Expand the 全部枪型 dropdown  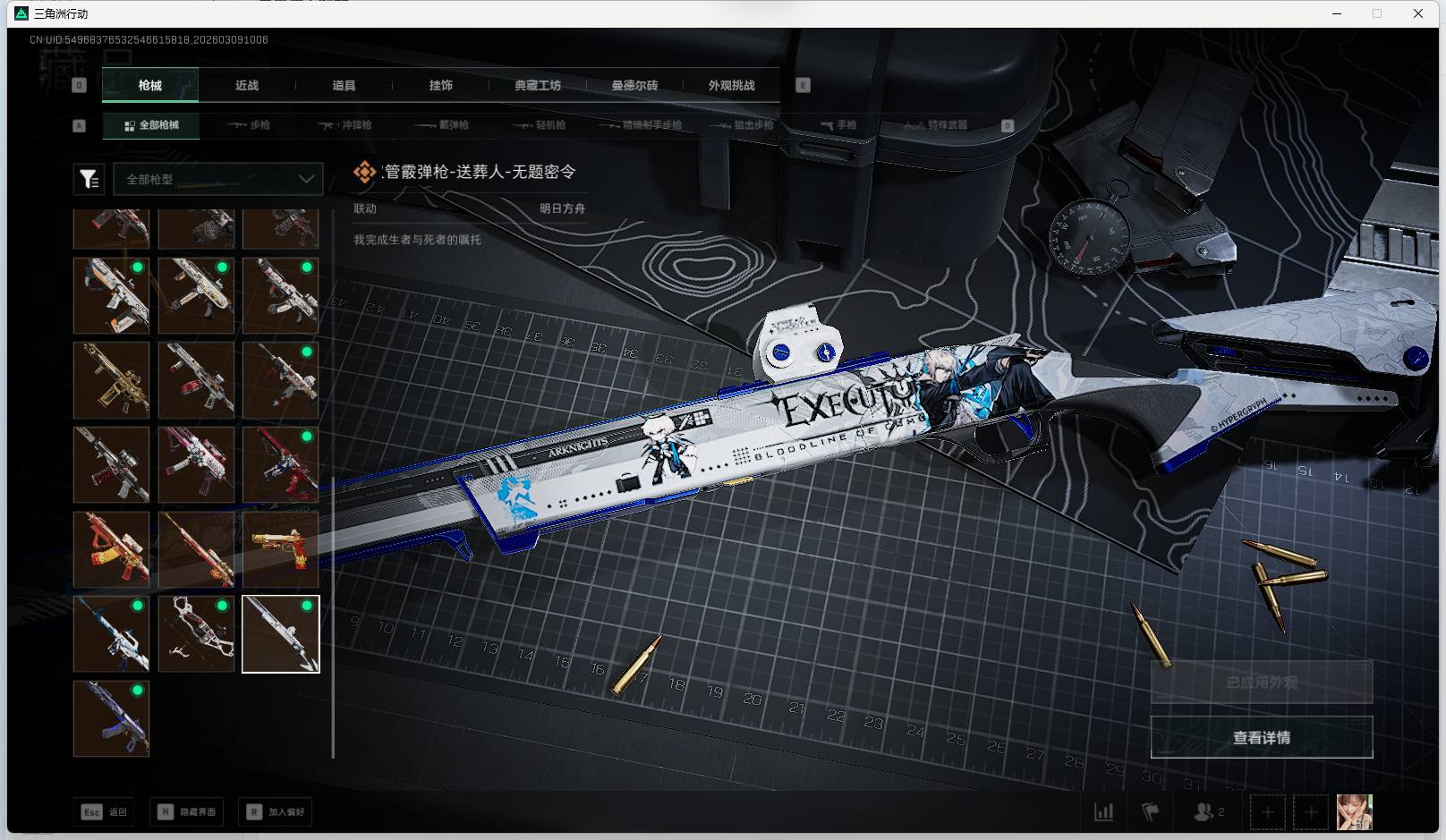pos(217,180)
